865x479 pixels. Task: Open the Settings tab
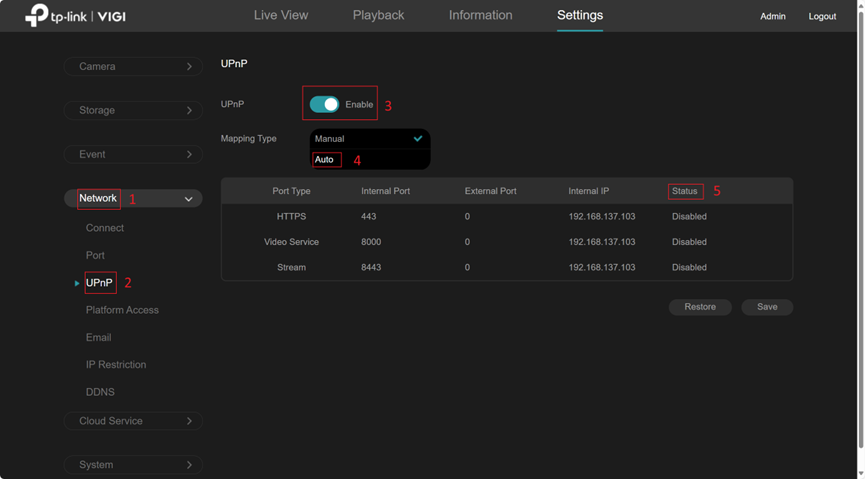pyautogui.click(x=580, y=15)
